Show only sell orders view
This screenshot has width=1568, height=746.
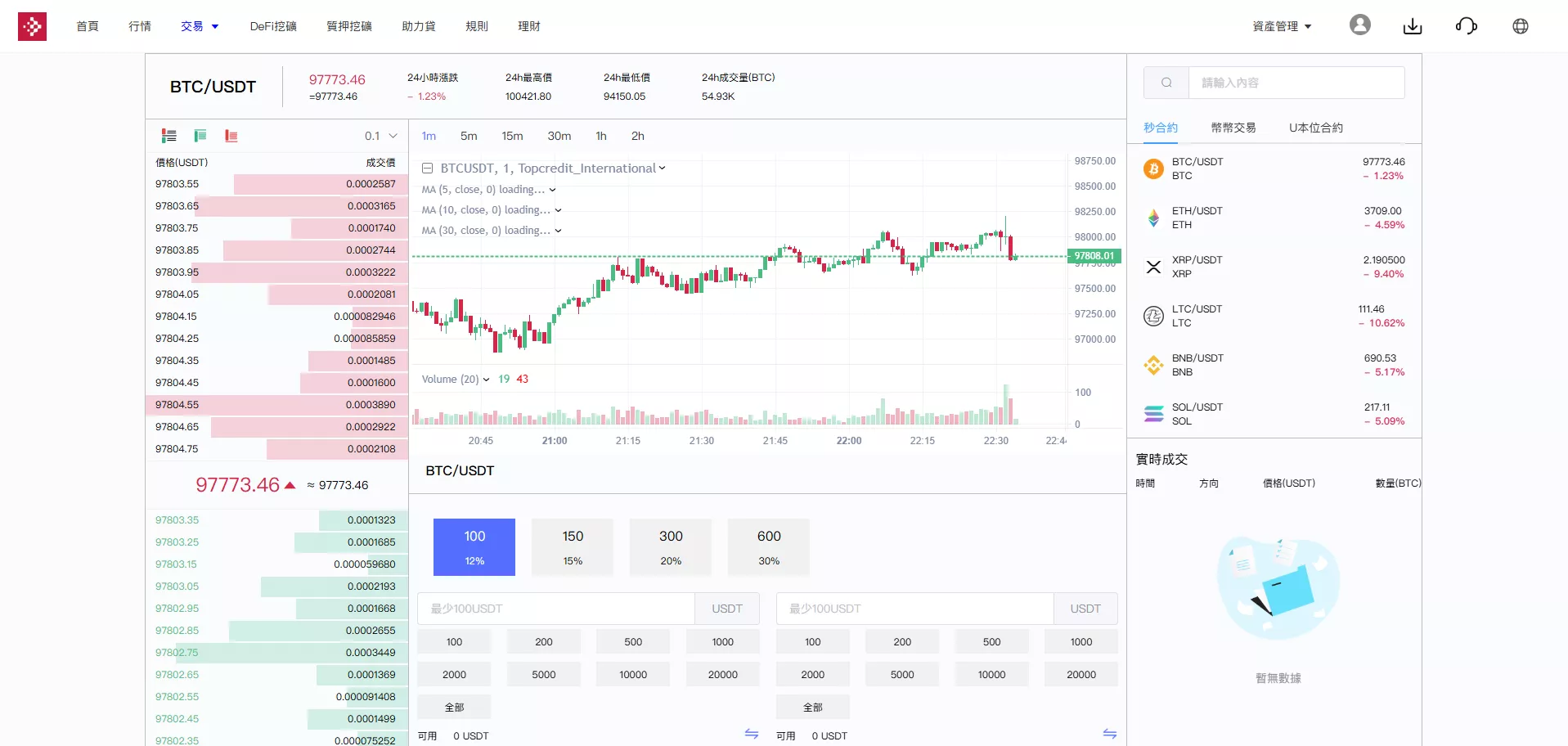point(231,136)
